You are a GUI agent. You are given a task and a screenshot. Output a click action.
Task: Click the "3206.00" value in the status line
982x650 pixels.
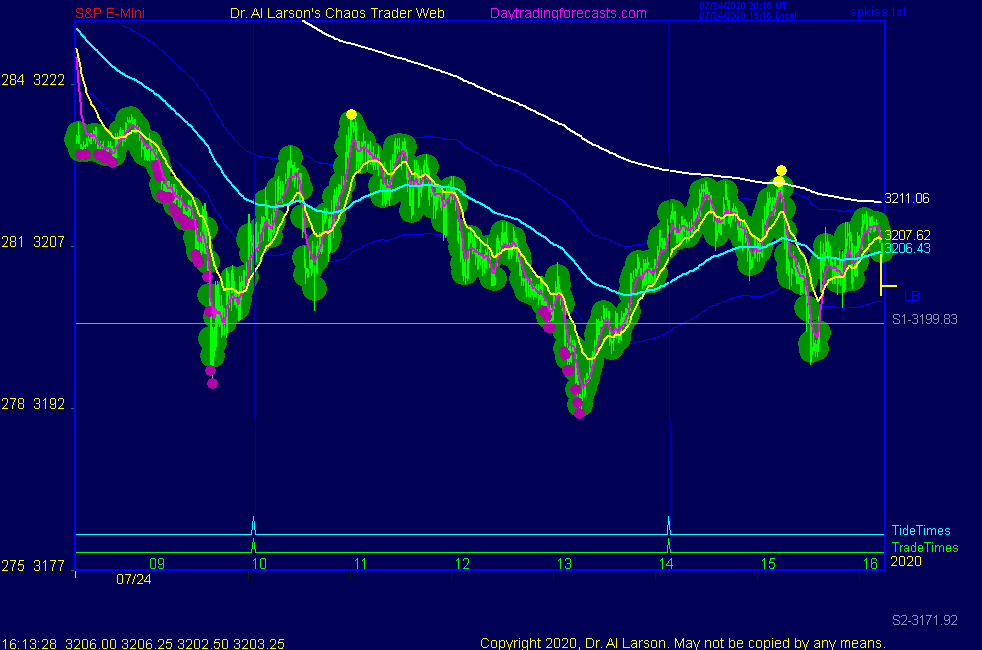(91, 644)
